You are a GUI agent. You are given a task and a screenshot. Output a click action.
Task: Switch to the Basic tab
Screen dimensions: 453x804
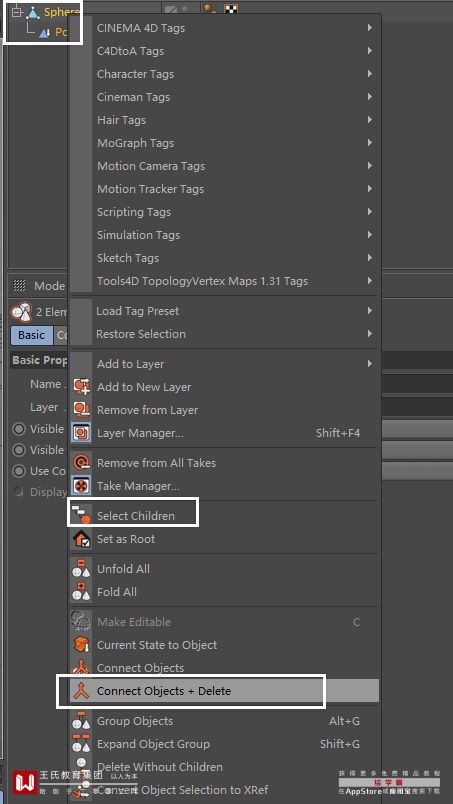click(x=32, y=335)
